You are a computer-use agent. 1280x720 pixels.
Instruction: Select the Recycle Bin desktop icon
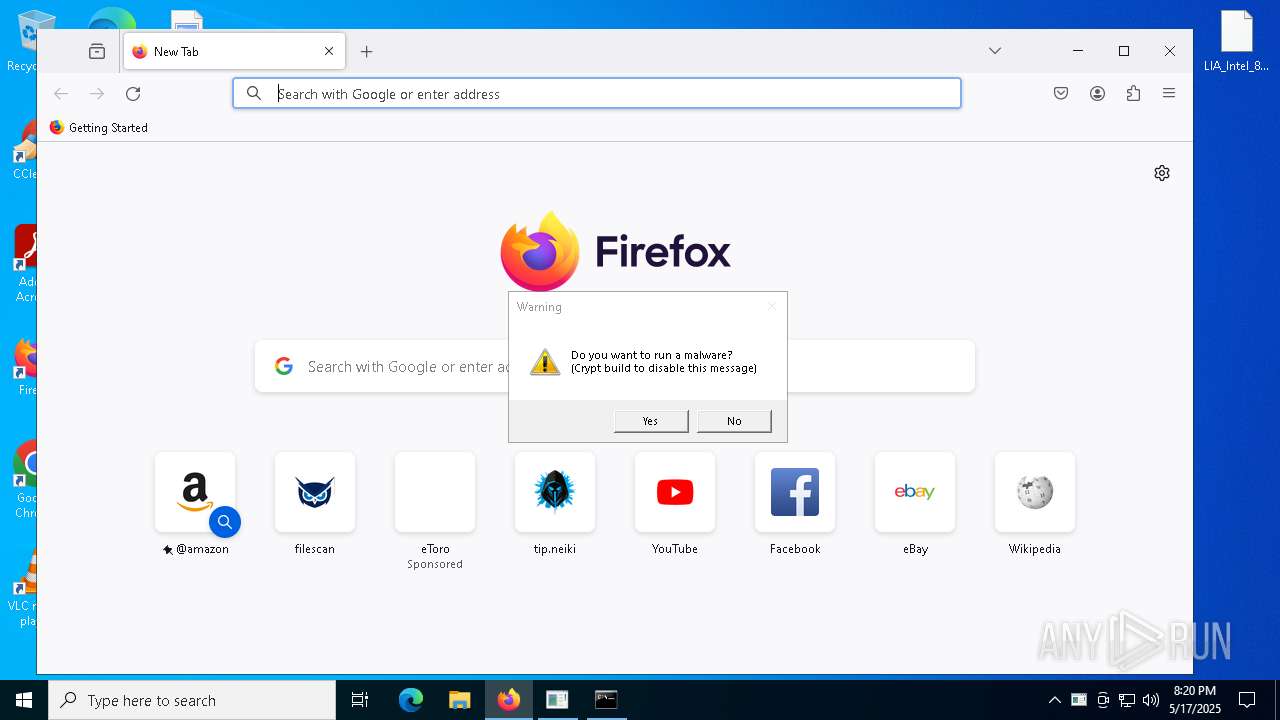(22, 42)
